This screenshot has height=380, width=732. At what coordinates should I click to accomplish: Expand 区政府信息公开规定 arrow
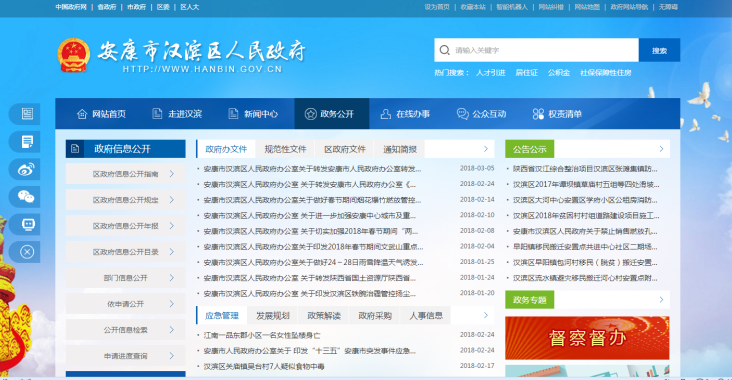[172, 200]
